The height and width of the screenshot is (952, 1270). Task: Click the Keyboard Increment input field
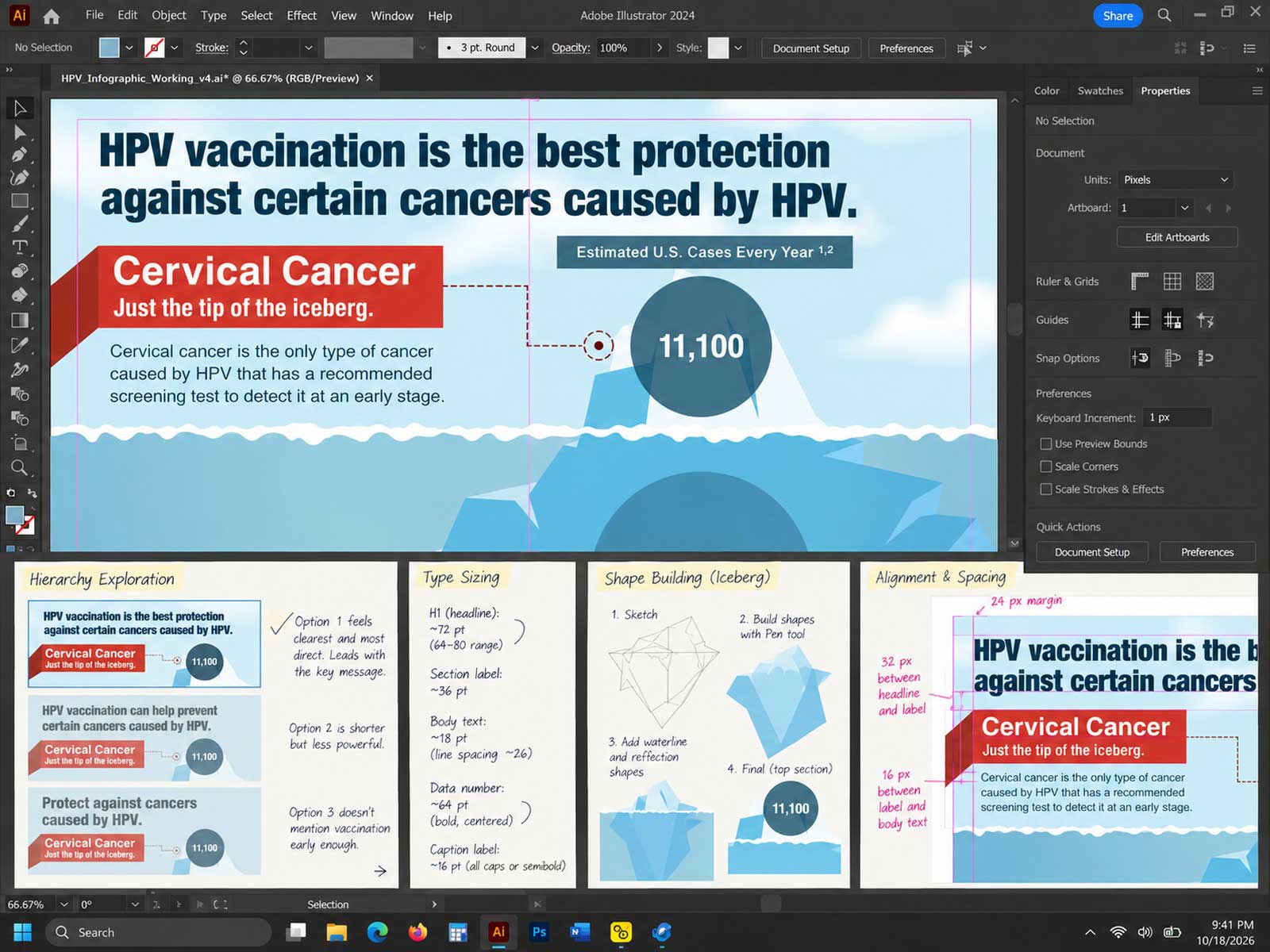tap(1177, 417)
